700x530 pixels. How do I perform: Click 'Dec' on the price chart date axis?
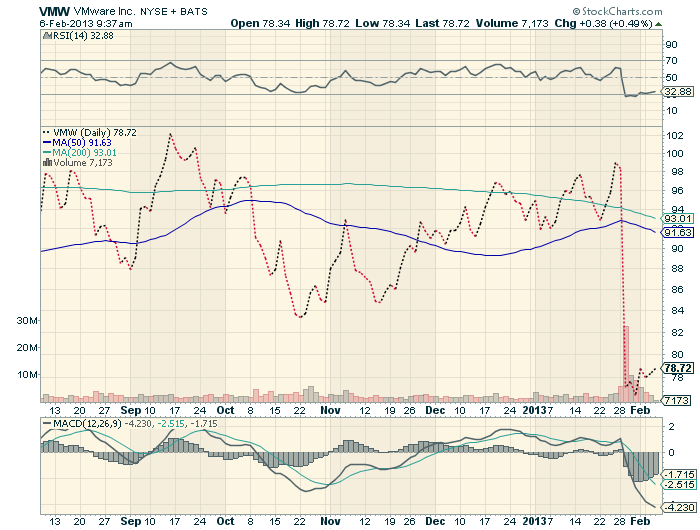(435, 410)
